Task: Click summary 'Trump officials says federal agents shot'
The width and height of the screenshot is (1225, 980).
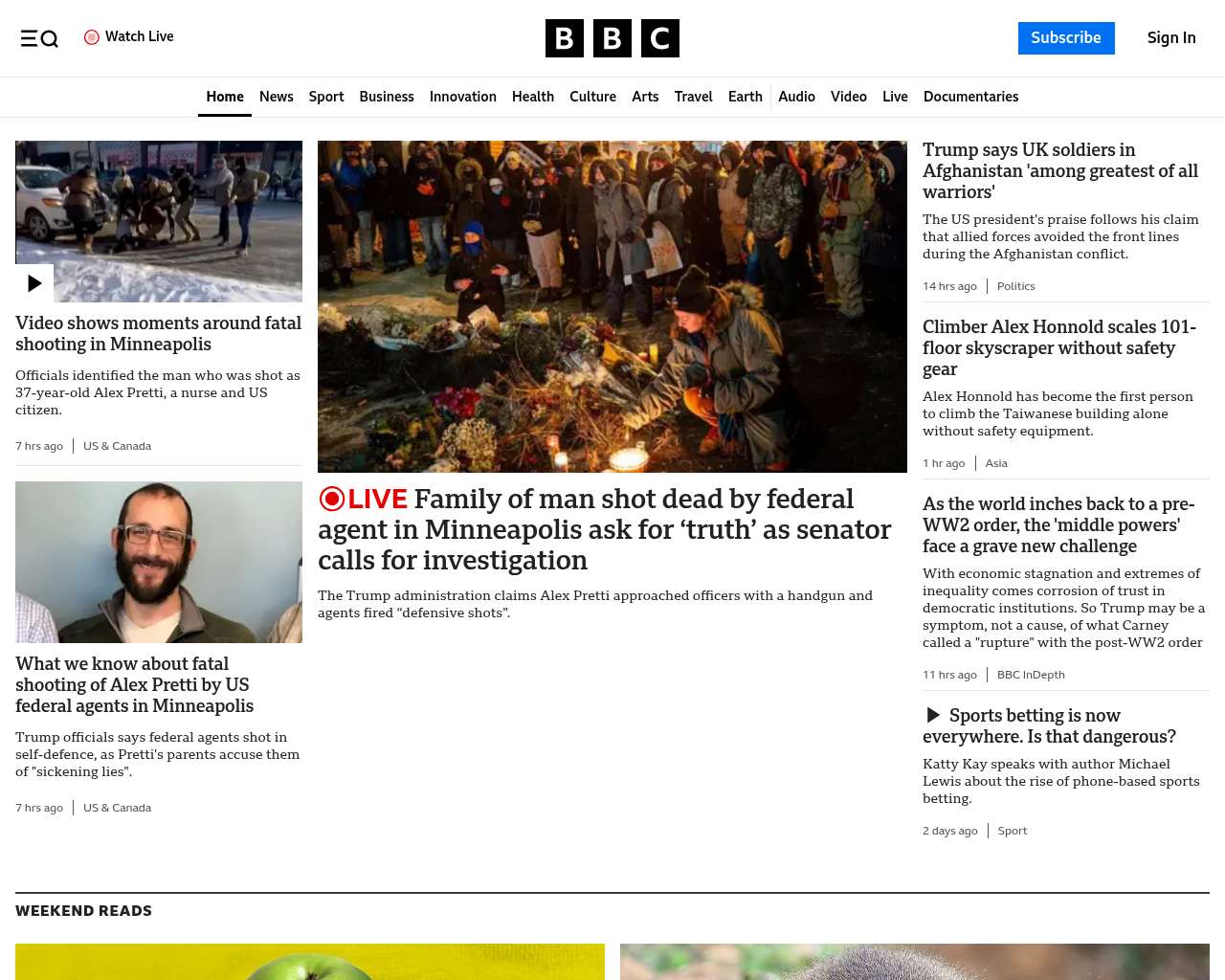Action: point(158,754)
